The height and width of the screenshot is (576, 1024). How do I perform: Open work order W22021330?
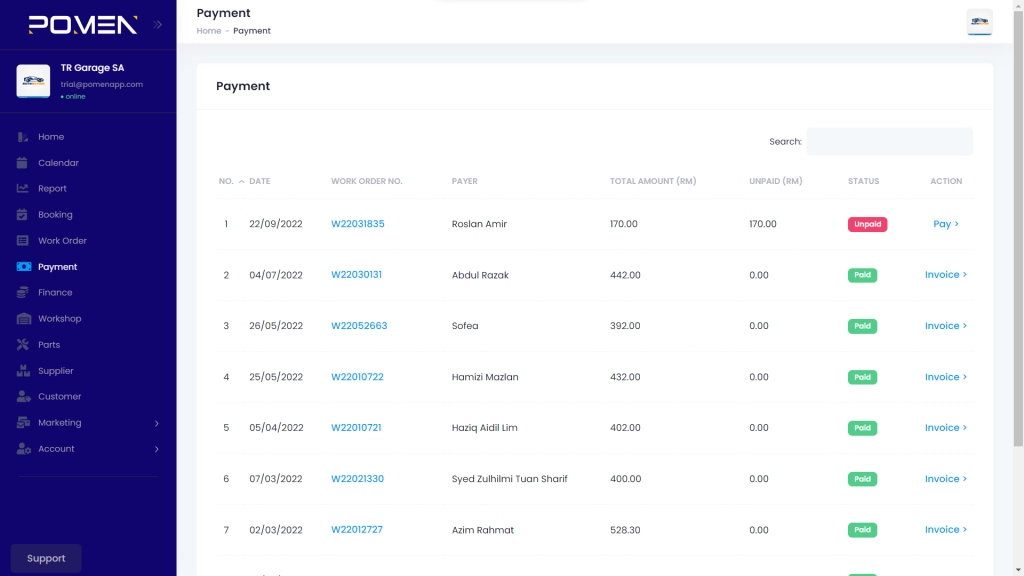357,479
